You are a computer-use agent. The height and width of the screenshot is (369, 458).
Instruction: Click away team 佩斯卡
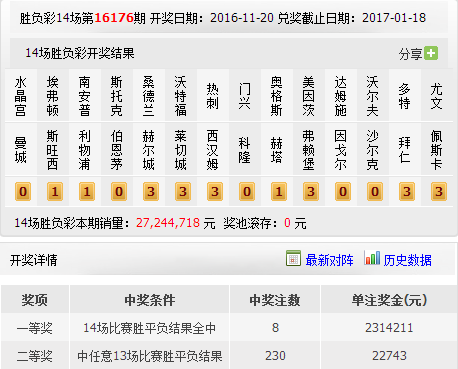tap(437, 150)
